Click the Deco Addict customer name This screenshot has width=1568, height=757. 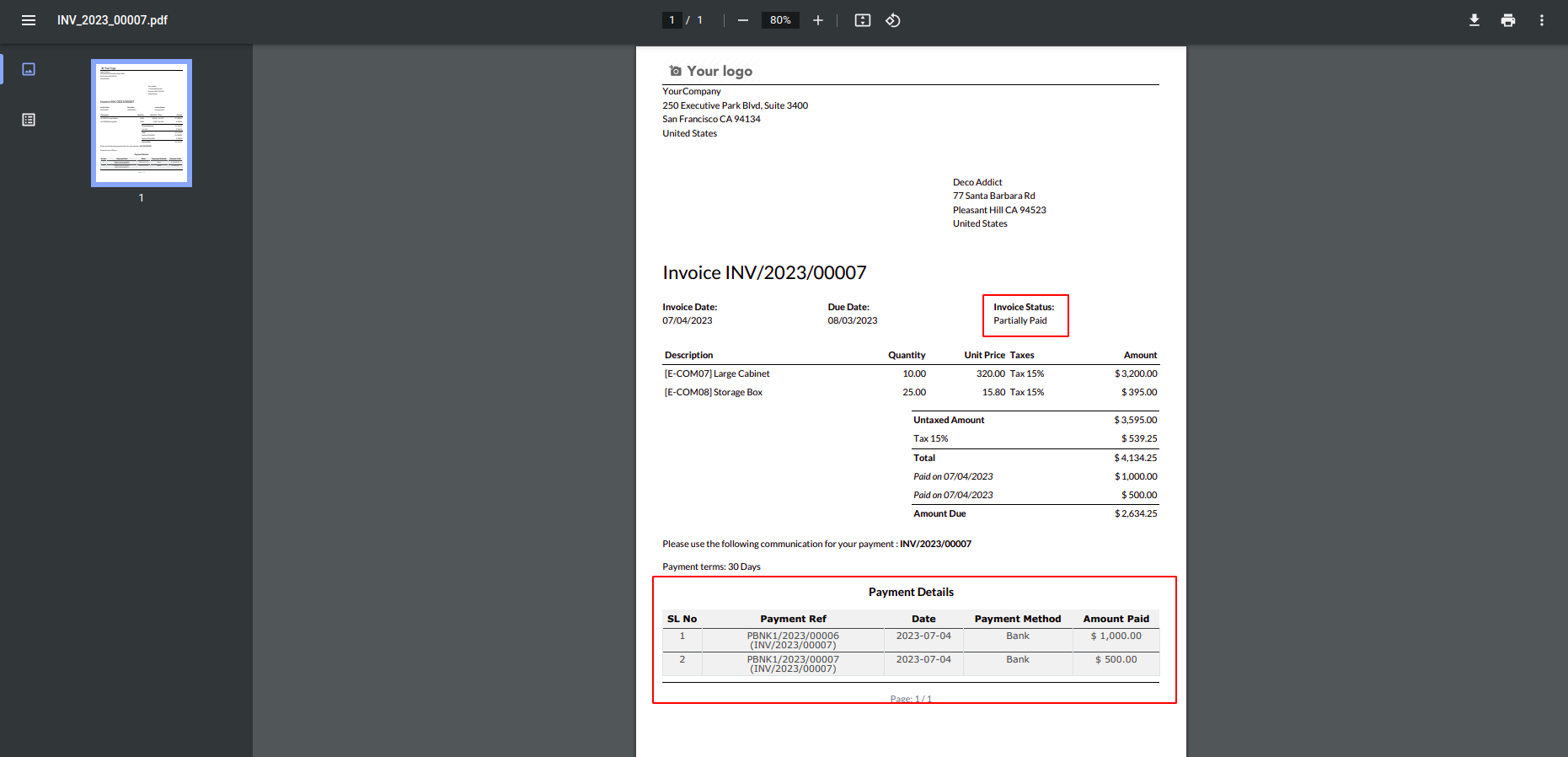coord(977,183)
